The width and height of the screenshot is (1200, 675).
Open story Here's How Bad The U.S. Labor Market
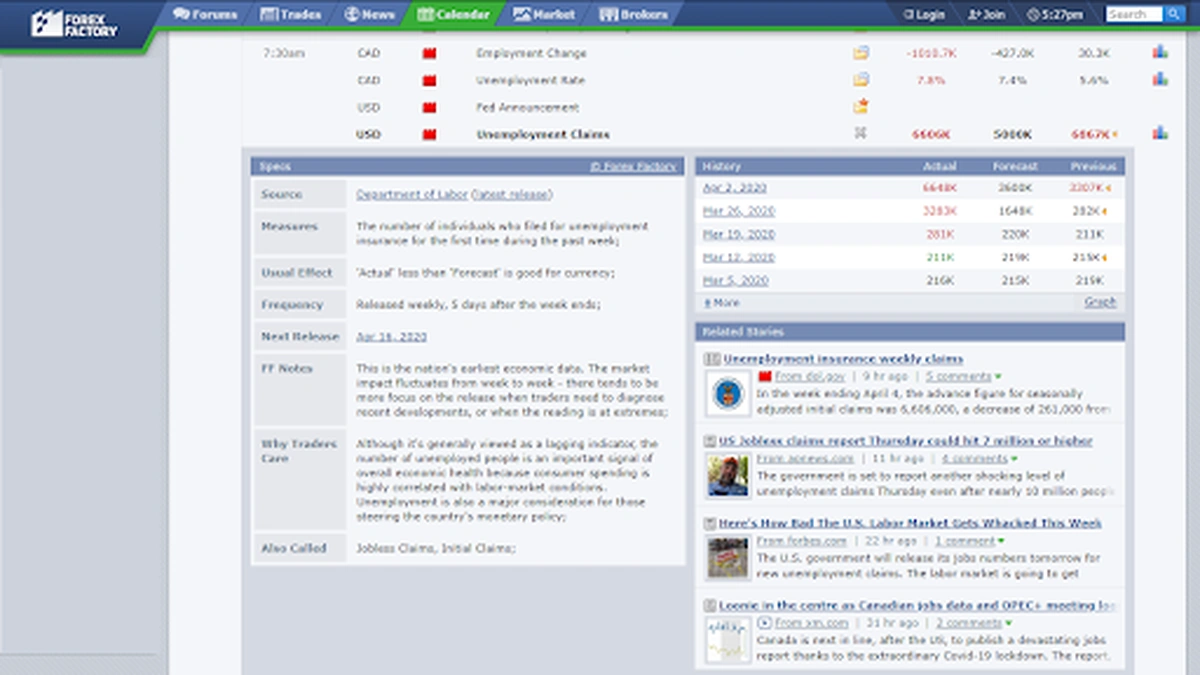(910, 523)
